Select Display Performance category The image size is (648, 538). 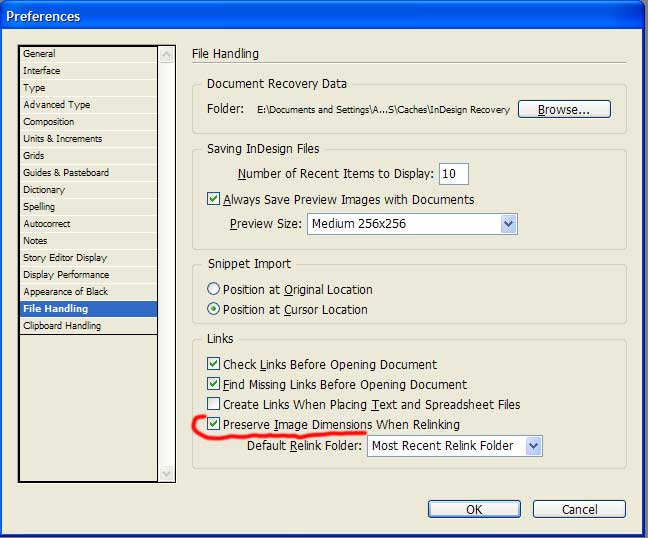pyautogui.click(x=88, y=274)
